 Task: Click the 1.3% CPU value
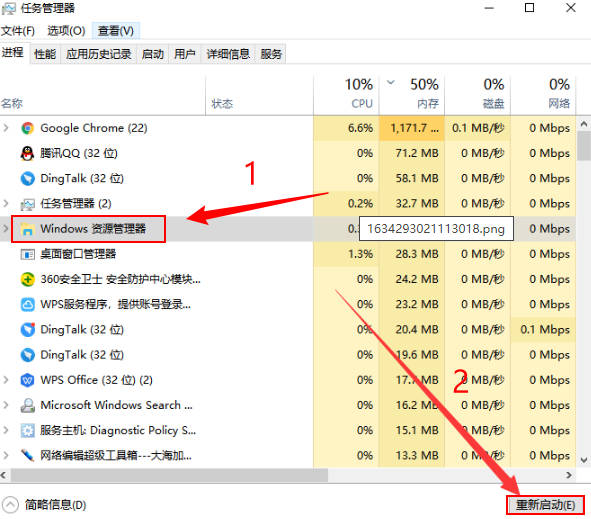click(x=360, y=254)
